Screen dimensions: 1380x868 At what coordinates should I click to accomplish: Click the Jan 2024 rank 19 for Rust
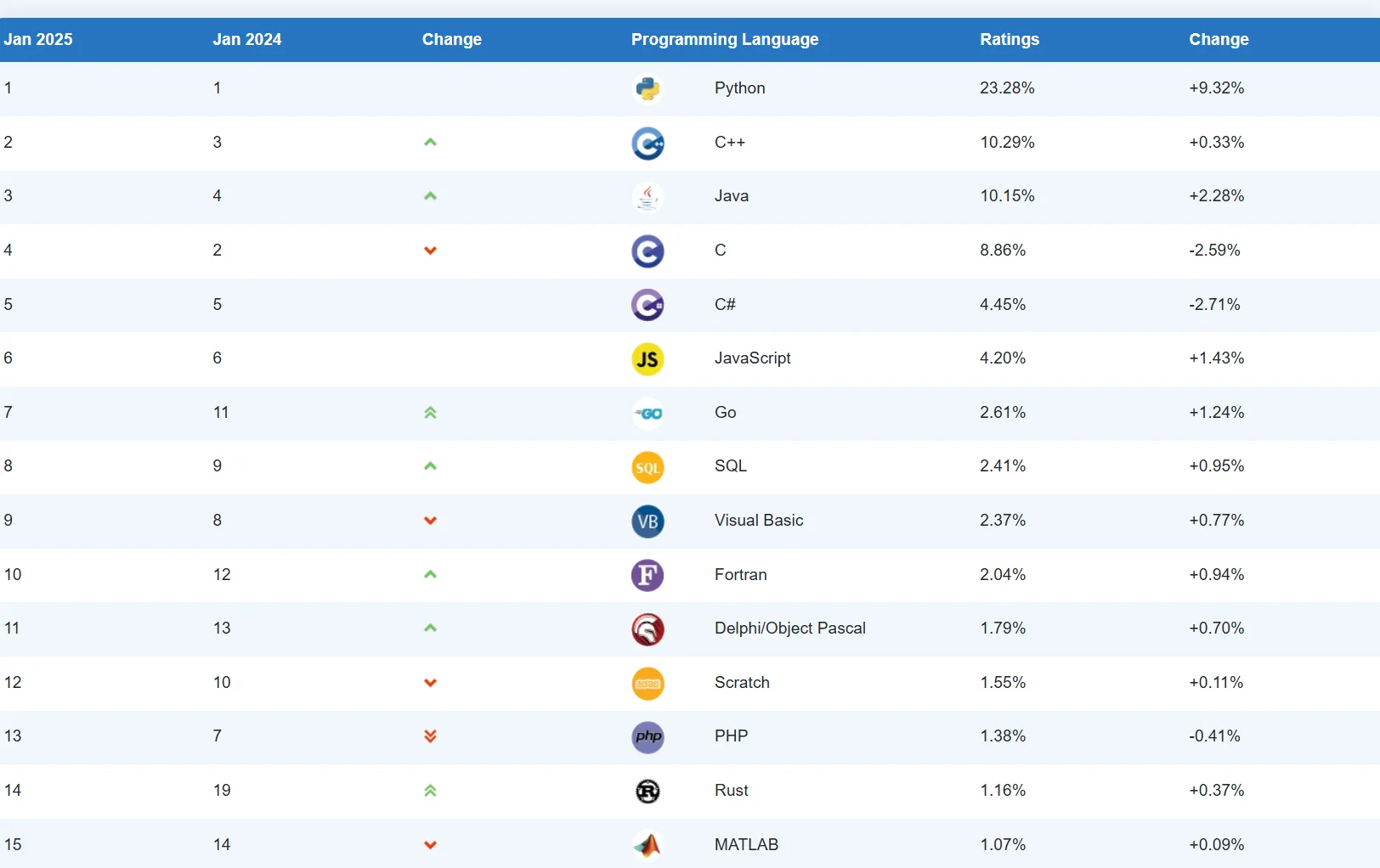click(222, 790)
